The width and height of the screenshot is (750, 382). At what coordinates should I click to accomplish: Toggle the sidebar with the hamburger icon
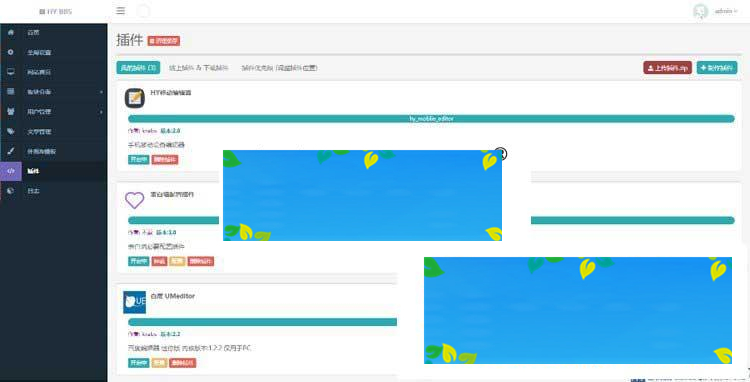click(x=121, y=11)
